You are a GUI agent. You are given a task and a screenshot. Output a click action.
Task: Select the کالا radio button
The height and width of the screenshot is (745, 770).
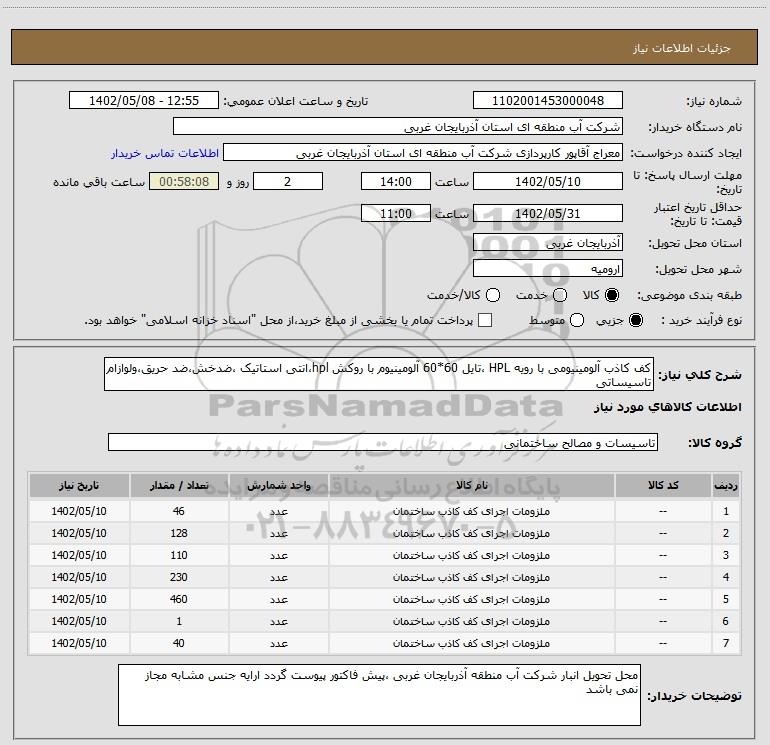coord(612,295)
